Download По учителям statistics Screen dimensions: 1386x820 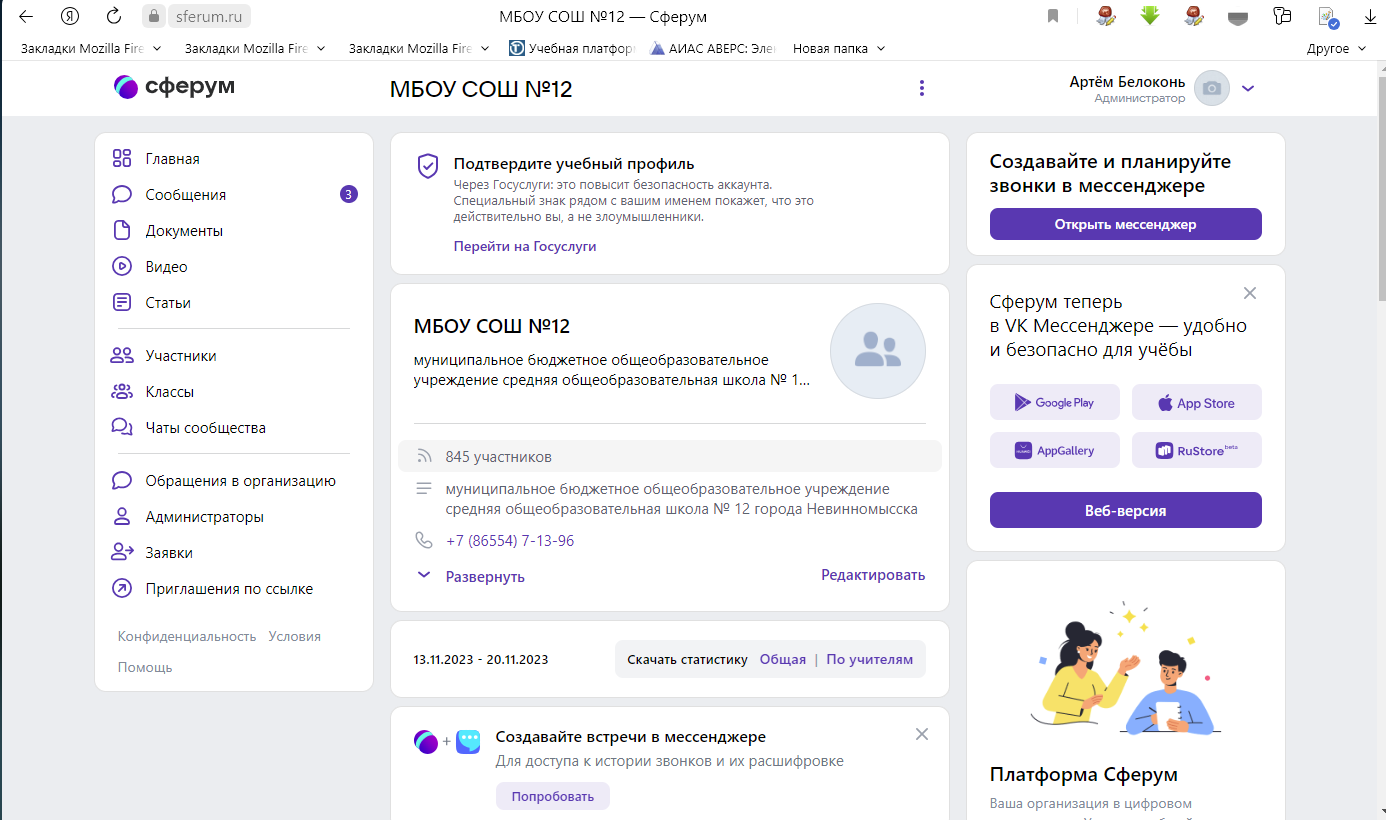point(870,659)
